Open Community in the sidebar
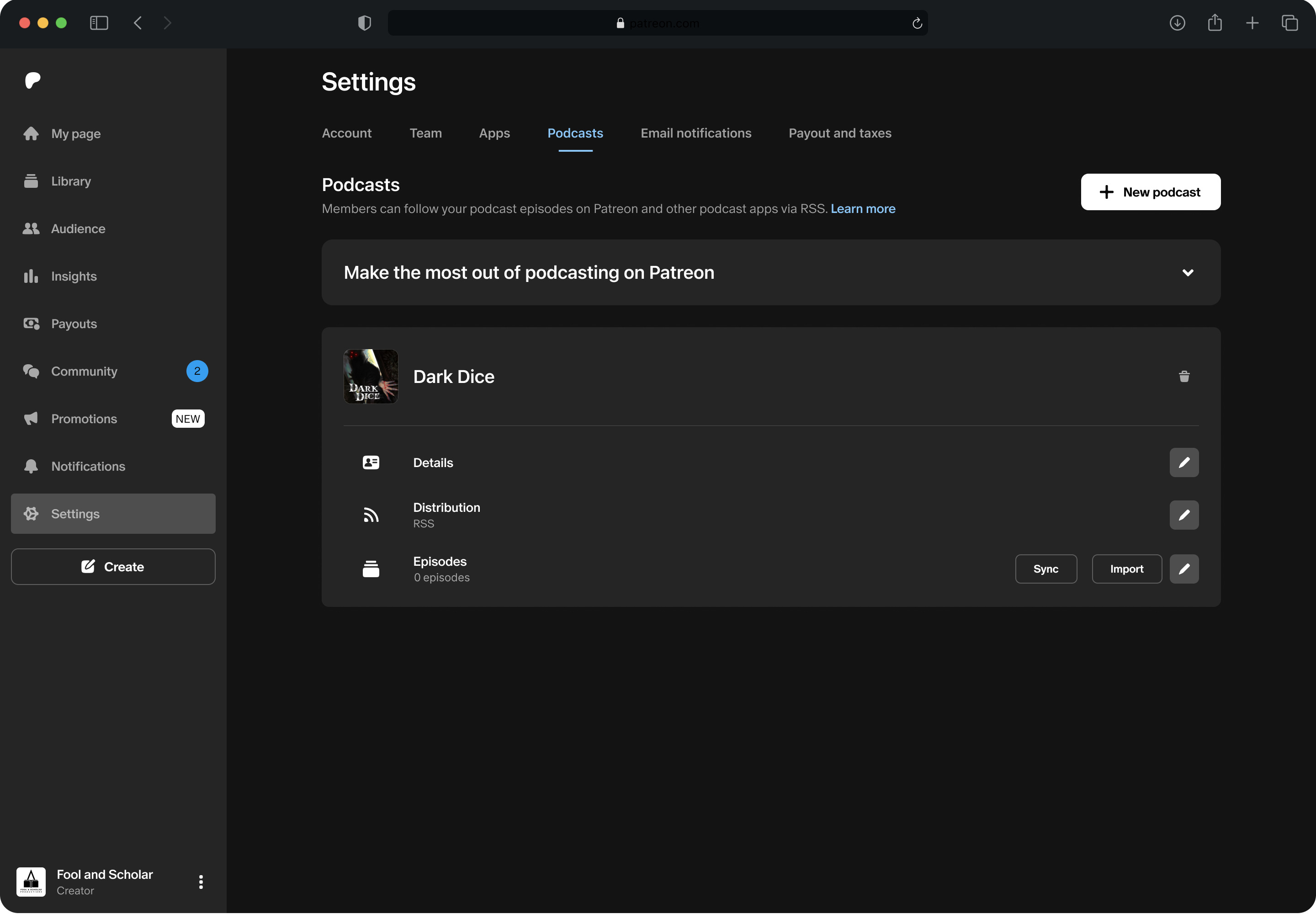 [x=113, y=371]
